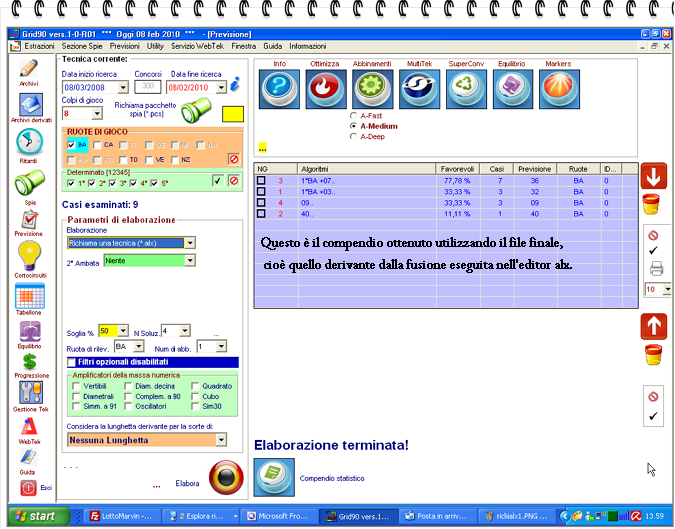Enable the Vertibili amplifier checkbox
The width and height of the screenshot is (675, 529).
click(x=77, y=386)
